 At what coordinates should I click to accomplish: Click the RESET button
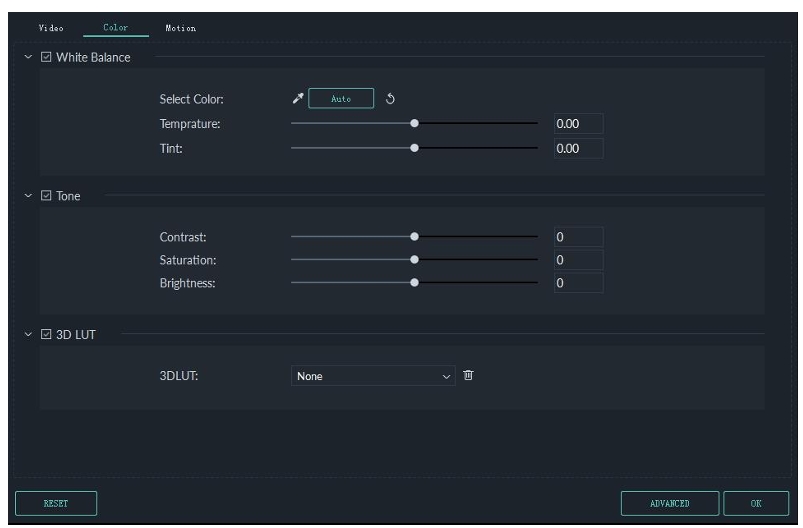(x=56, y=503)
